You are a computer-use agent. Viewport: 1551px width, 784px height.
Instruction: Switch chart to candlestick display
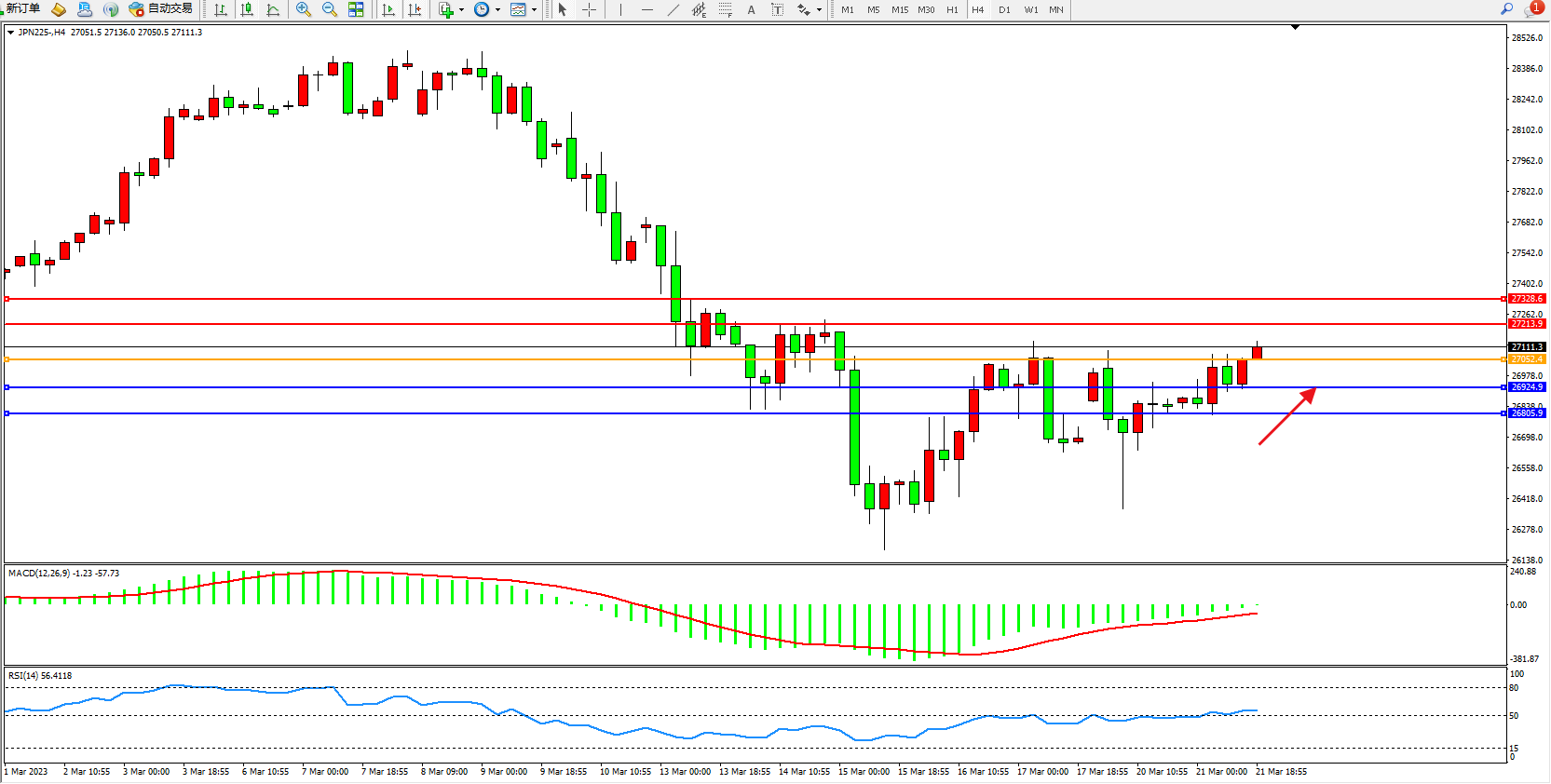(x=247, y=10)
